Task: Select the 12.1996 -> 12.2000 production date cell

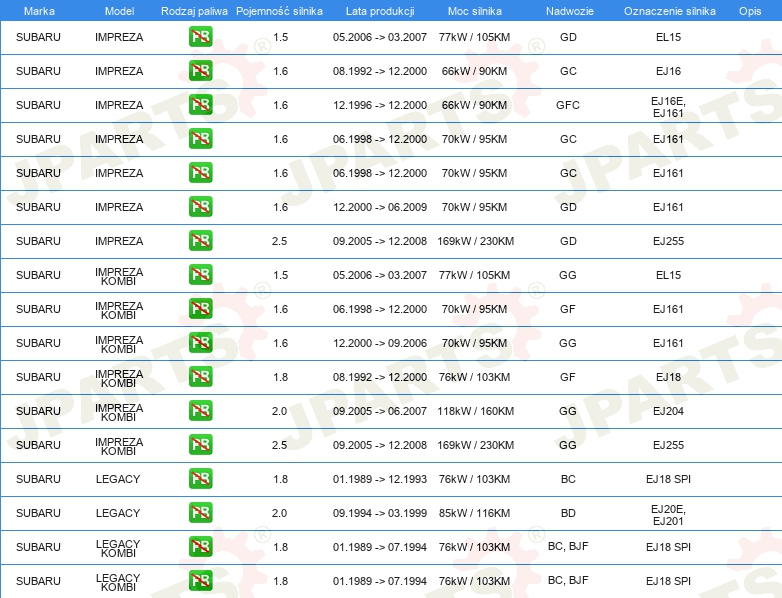Action: pyautogui.click(x=380, y=105)
